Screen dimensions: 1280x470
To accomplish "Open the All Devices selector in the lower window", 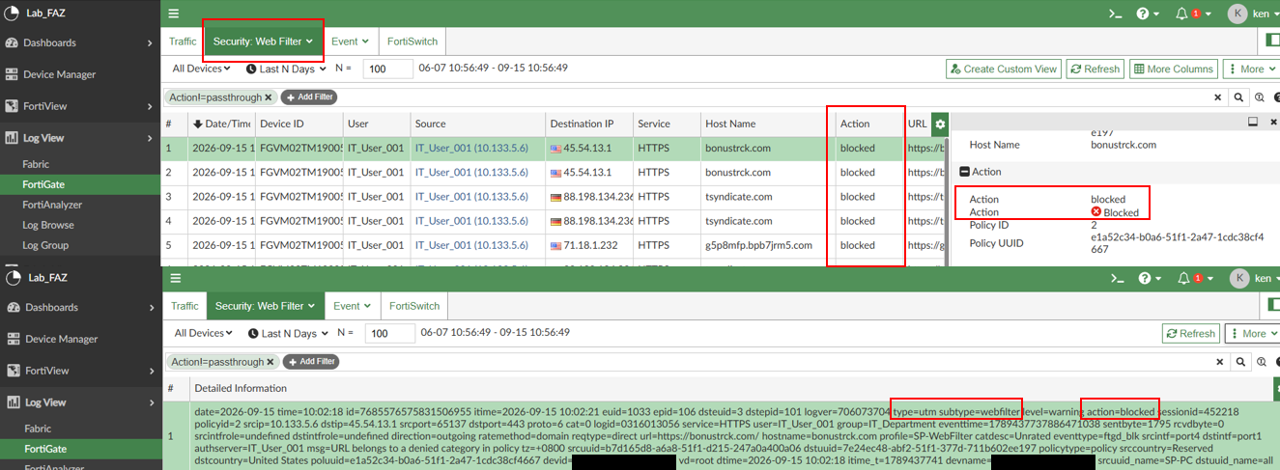I will pyautogui.click(x=204, y=333).
